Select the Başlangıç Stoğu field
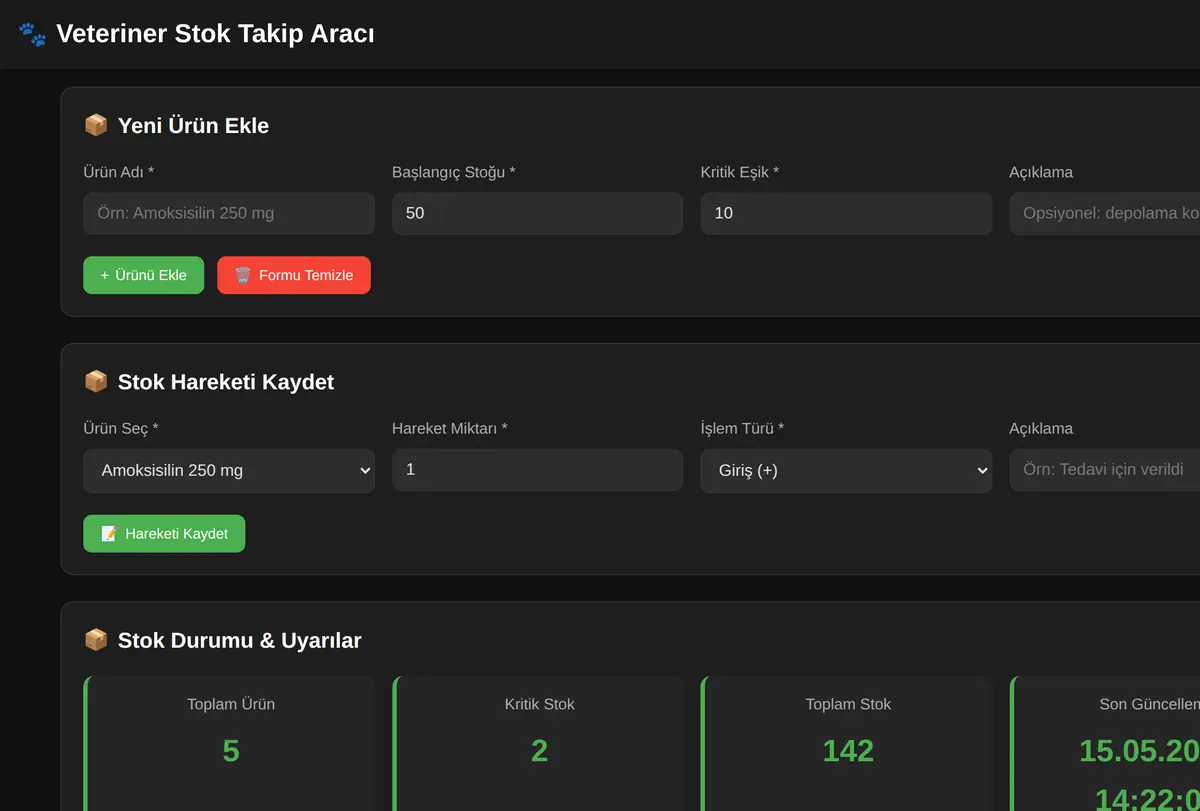Viewport: 1200px width, 811px height. click(537, 213)
